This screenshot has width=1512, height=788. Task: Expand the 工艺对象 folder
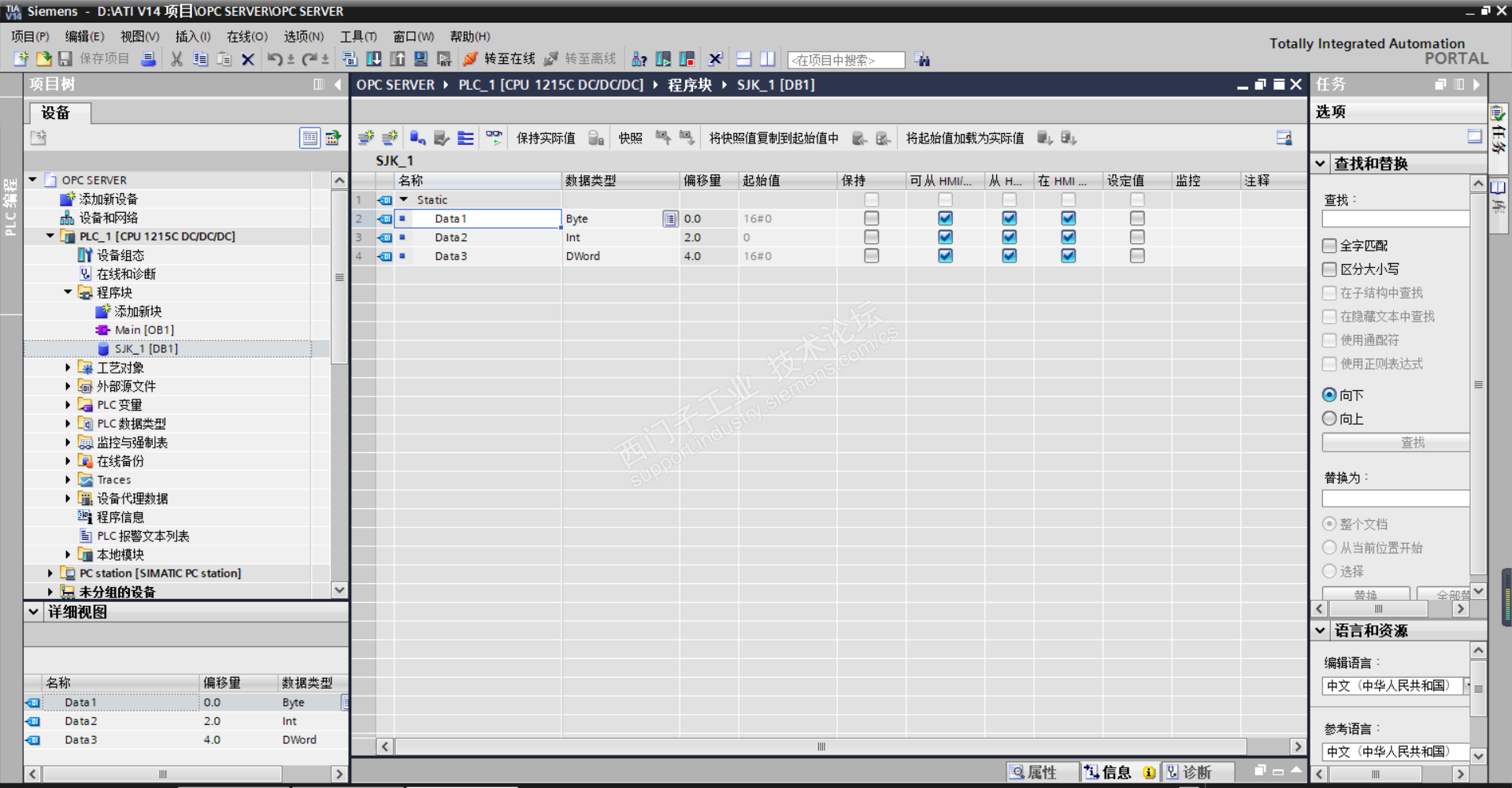click(68, 367)
